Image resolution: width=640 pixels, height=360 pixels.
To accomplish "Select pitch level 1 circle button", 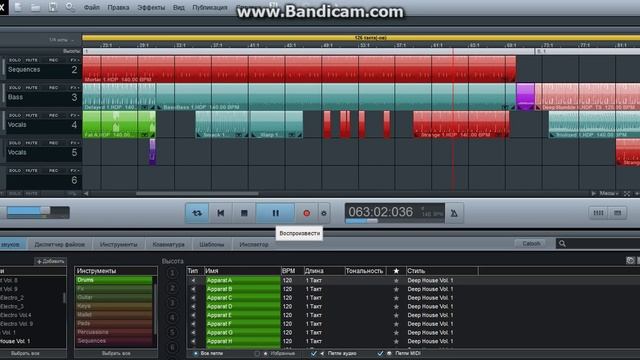I will pyautogui.click(x=172, y=273).
